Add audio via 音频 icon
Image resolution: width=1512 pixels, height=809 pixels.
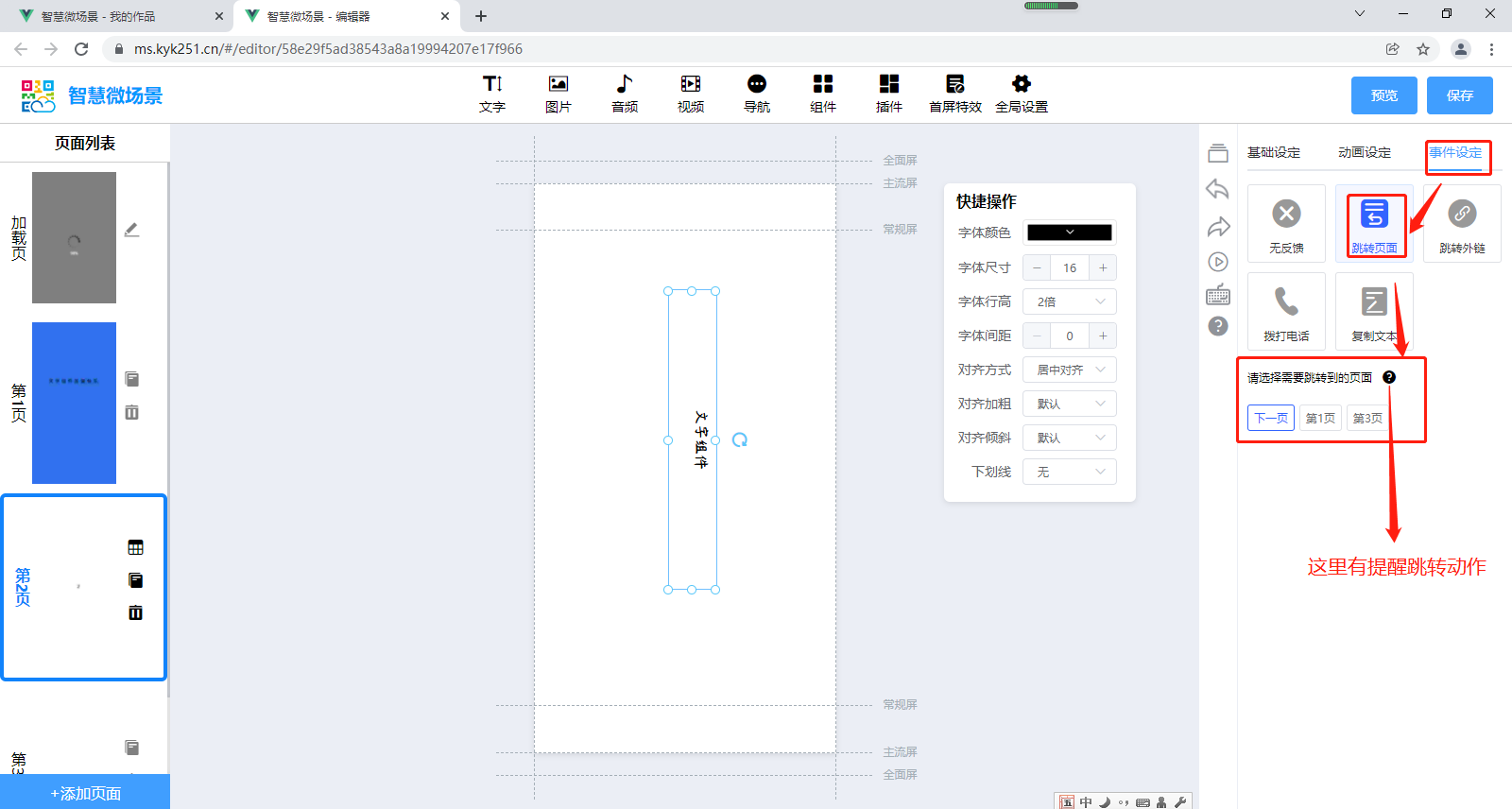624,94
